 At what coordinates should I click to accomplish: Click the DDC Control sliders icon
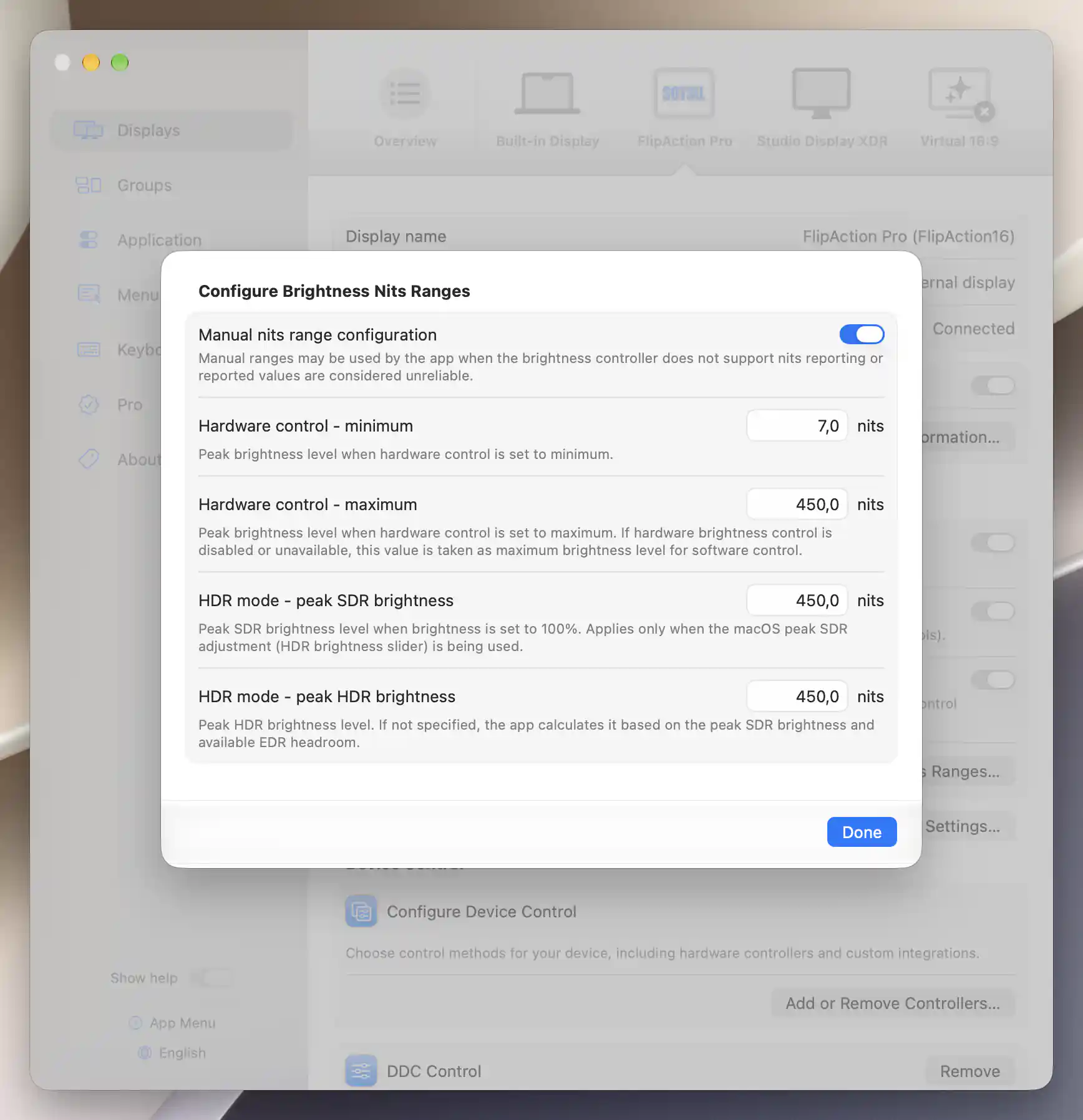tap(361, 1071)
